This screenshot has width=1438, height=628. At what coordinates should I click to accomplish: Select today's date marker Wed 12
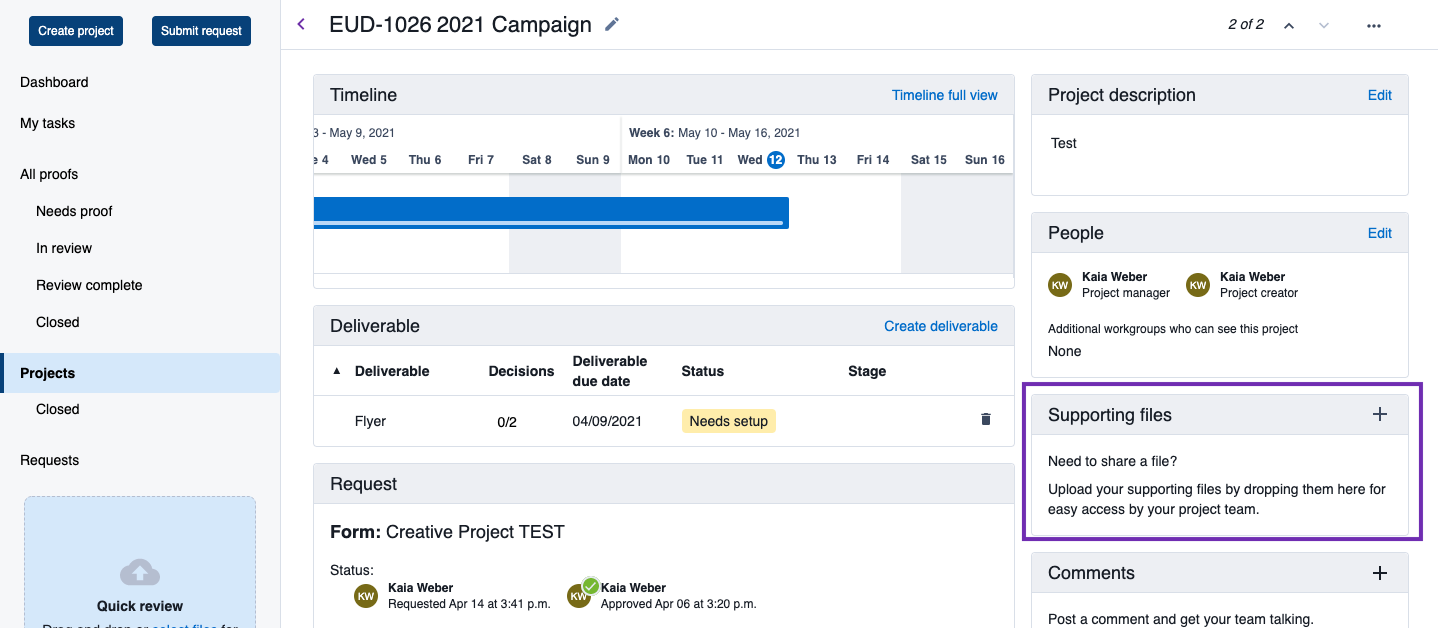pos(775,160)
